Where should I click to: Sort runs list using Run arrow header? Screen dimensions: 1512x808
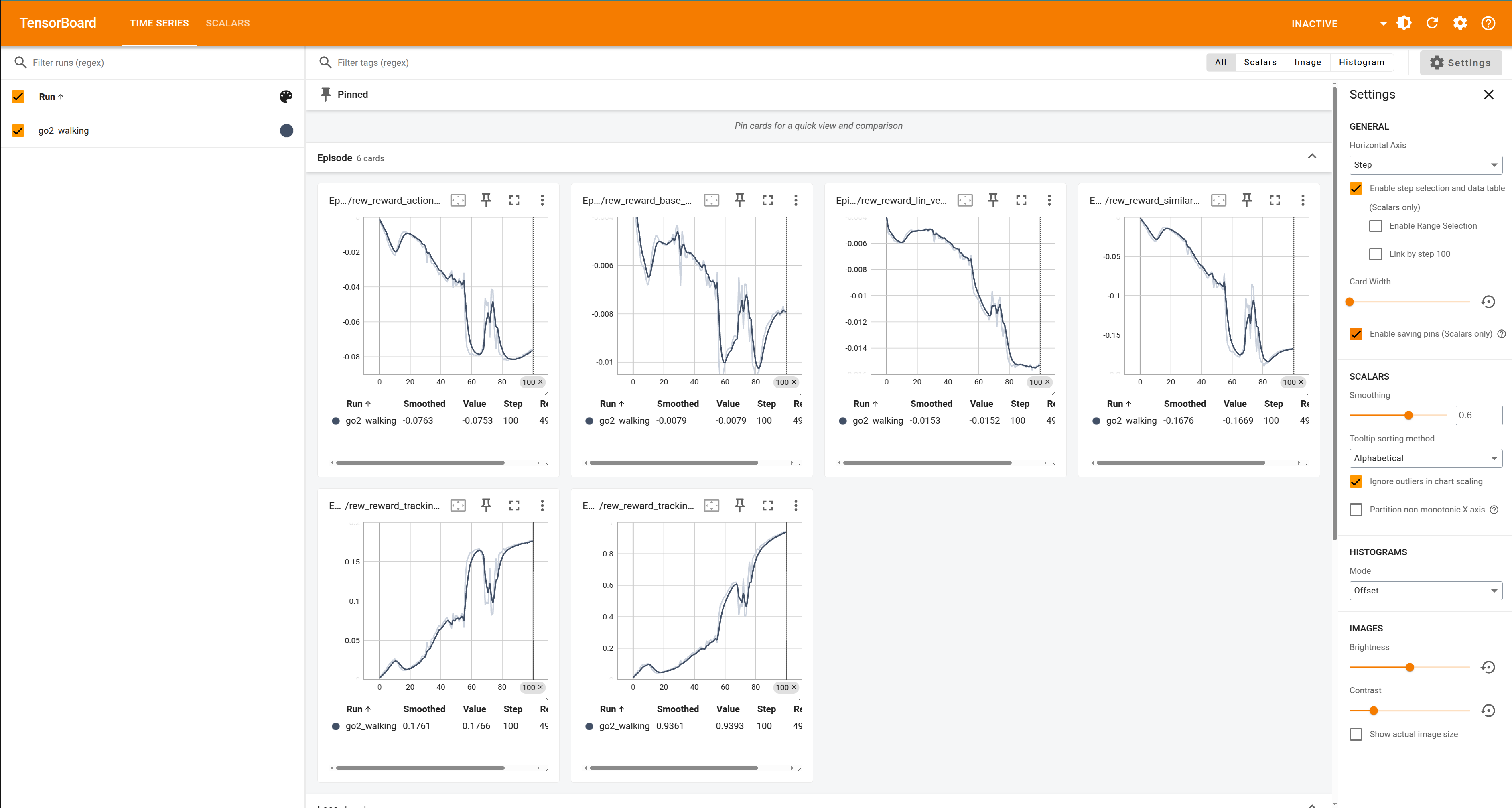pos(51,97)
